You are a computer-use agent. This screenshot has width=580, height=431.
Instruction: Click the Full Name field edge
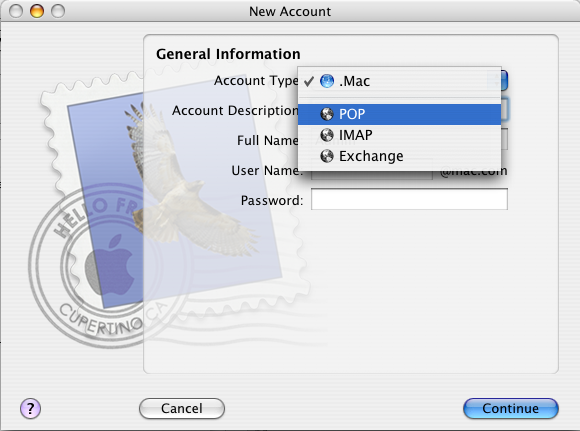505,139
